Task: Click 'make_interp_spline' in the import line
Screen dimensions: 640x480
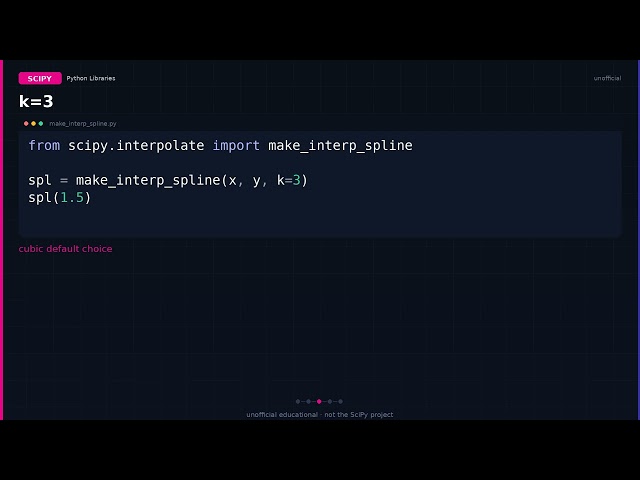Action: 340,146
